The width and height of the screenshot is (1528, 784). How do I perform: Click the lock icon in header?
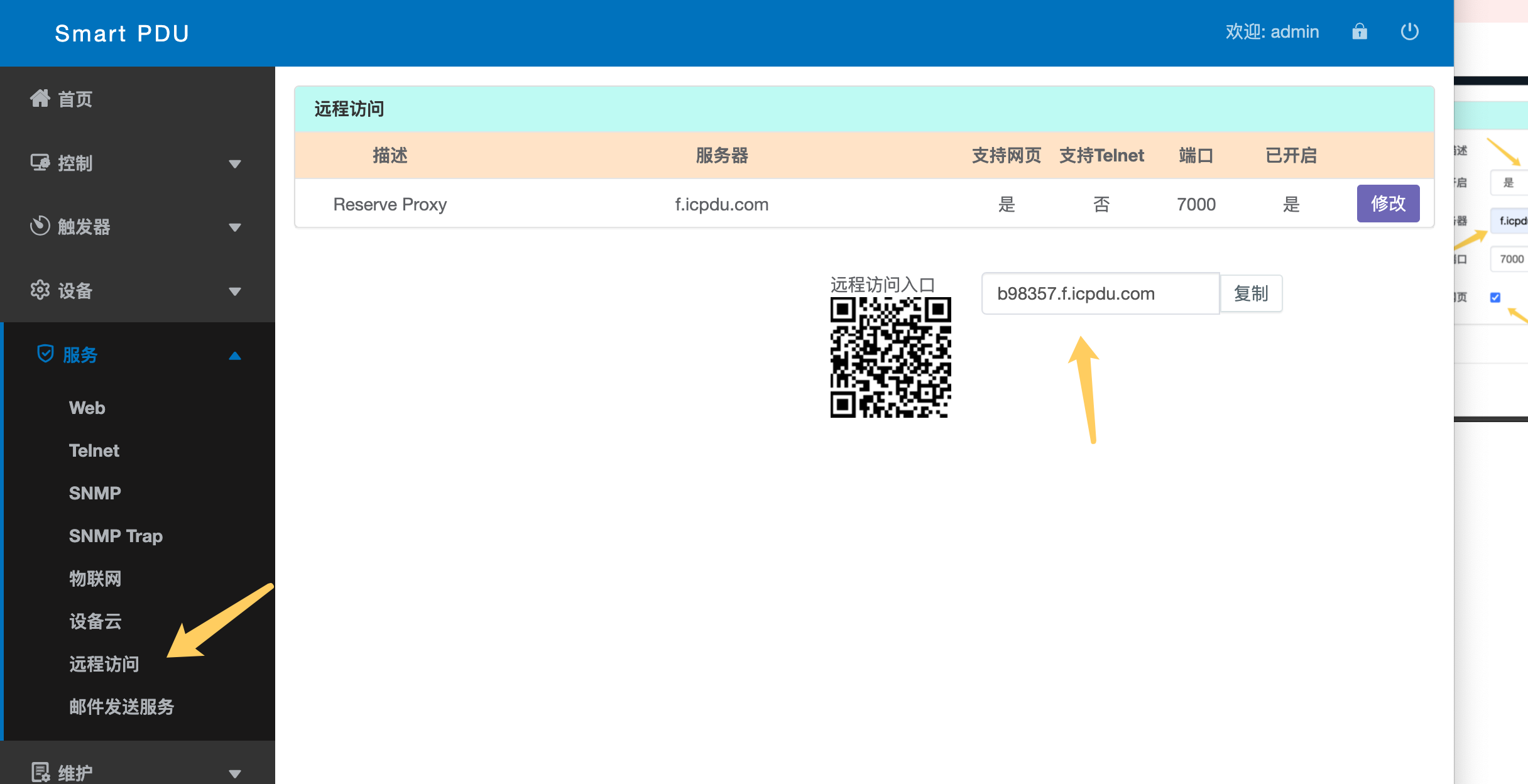[1360, 31]
